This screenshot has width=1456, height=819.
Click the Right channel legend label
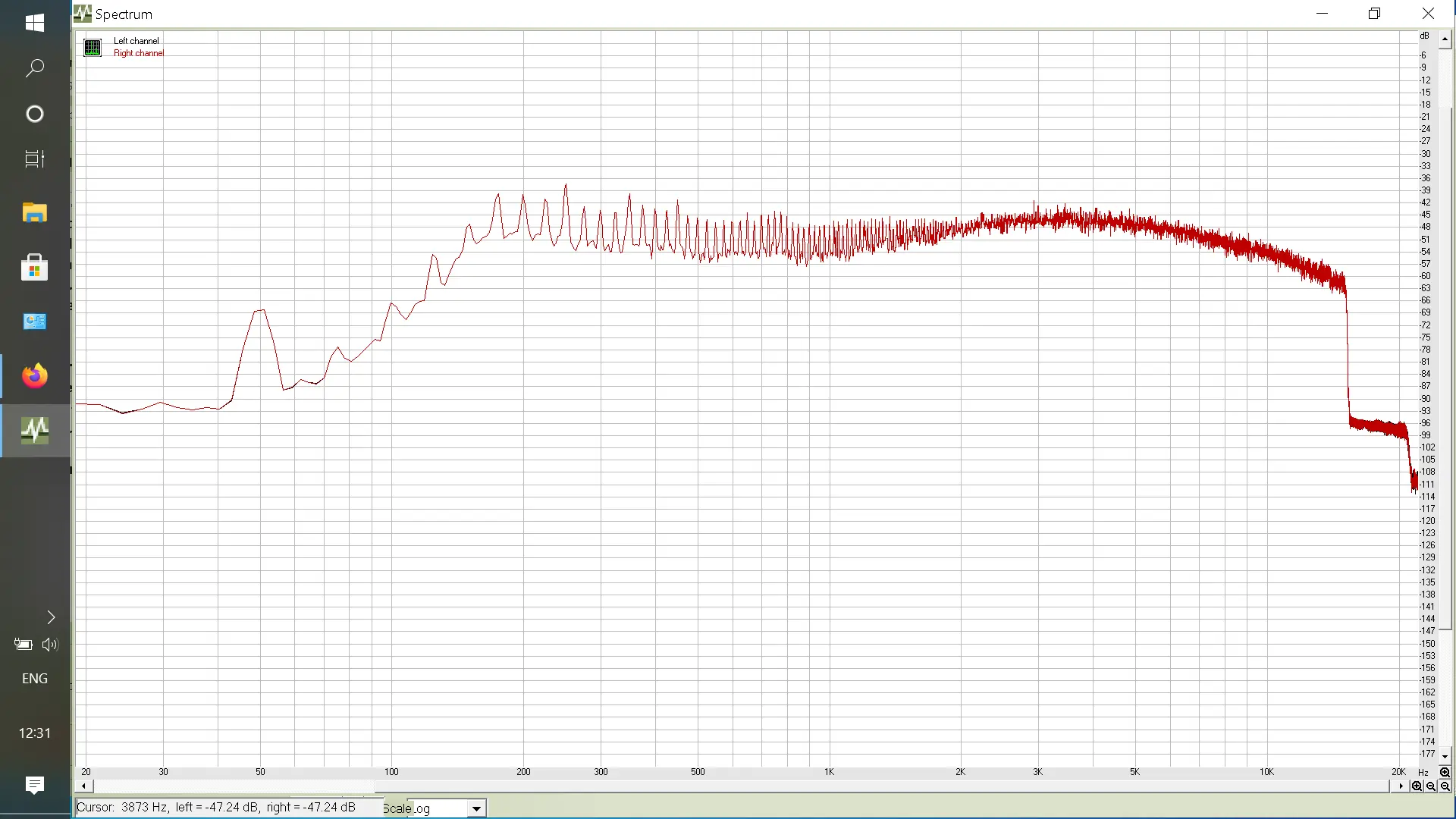pyautogui.click(x=139, y=53)
